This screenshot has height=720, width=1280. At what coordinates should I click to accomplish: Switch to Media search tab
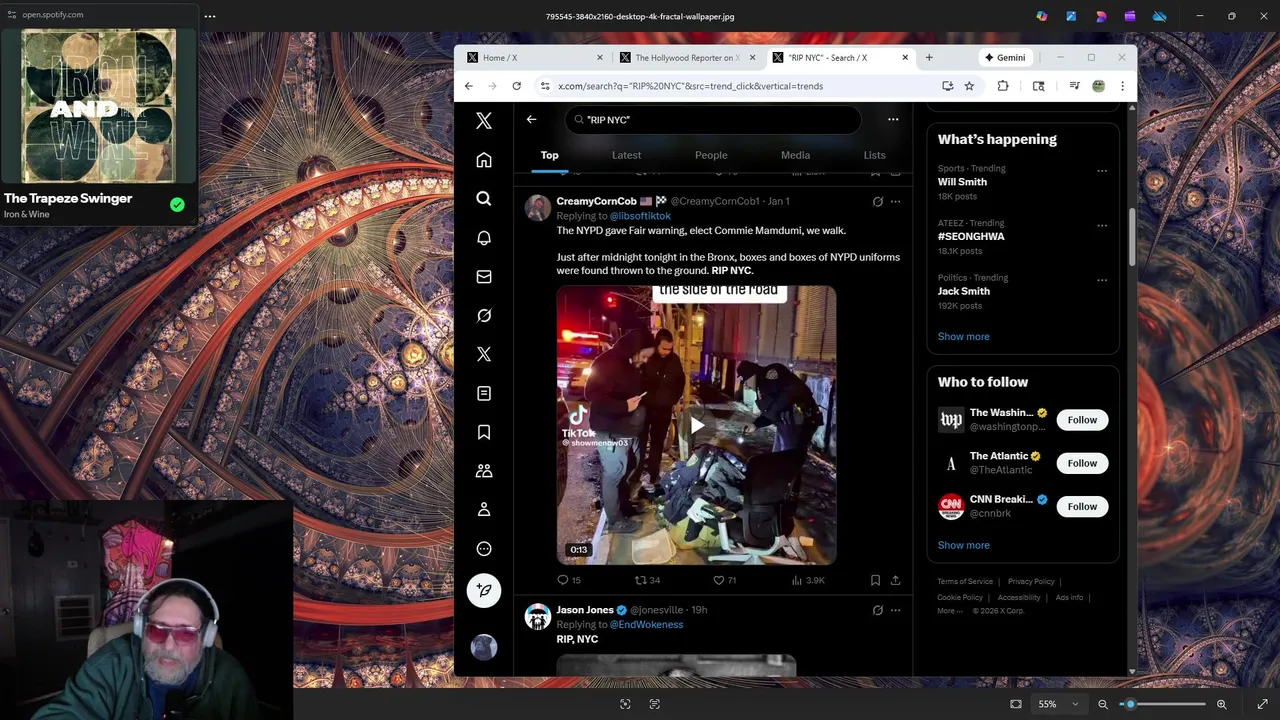(795, 155)
